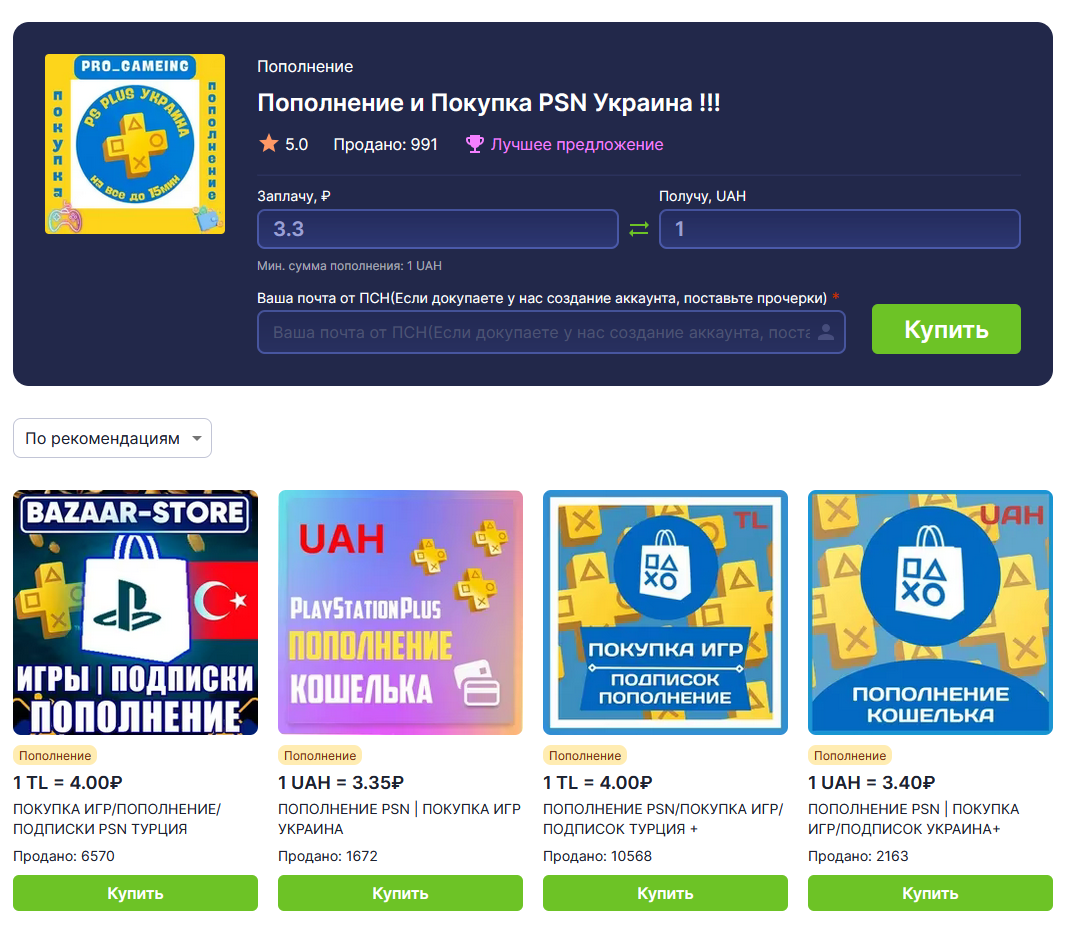Open 'ПОПОЛНЕНИЕ PSN | ПОКУПКА ИГР/ПОДПИСОК УКРАИНА+' title
Viewport: 1071px width, 929px height.
click(x=913, y=818)
